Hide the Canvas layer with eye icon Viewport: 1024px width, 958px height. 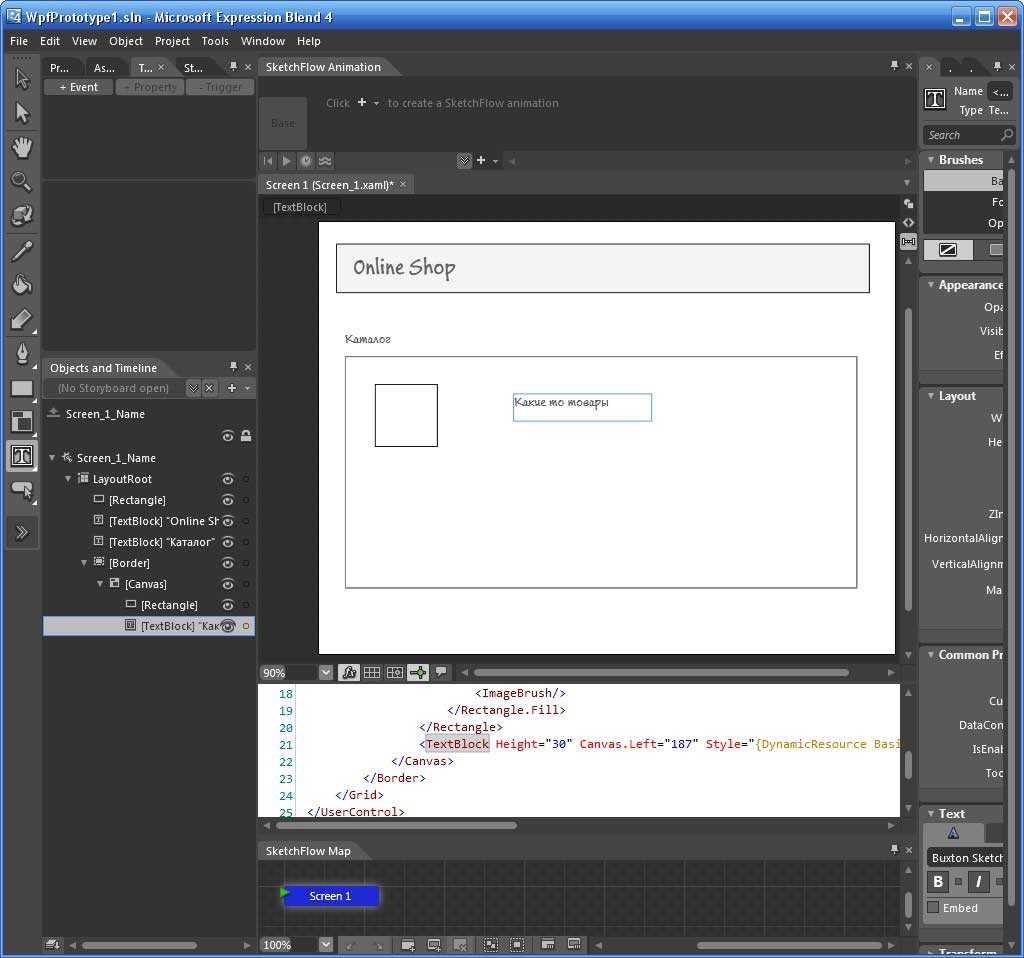click(x=228, y=584)
